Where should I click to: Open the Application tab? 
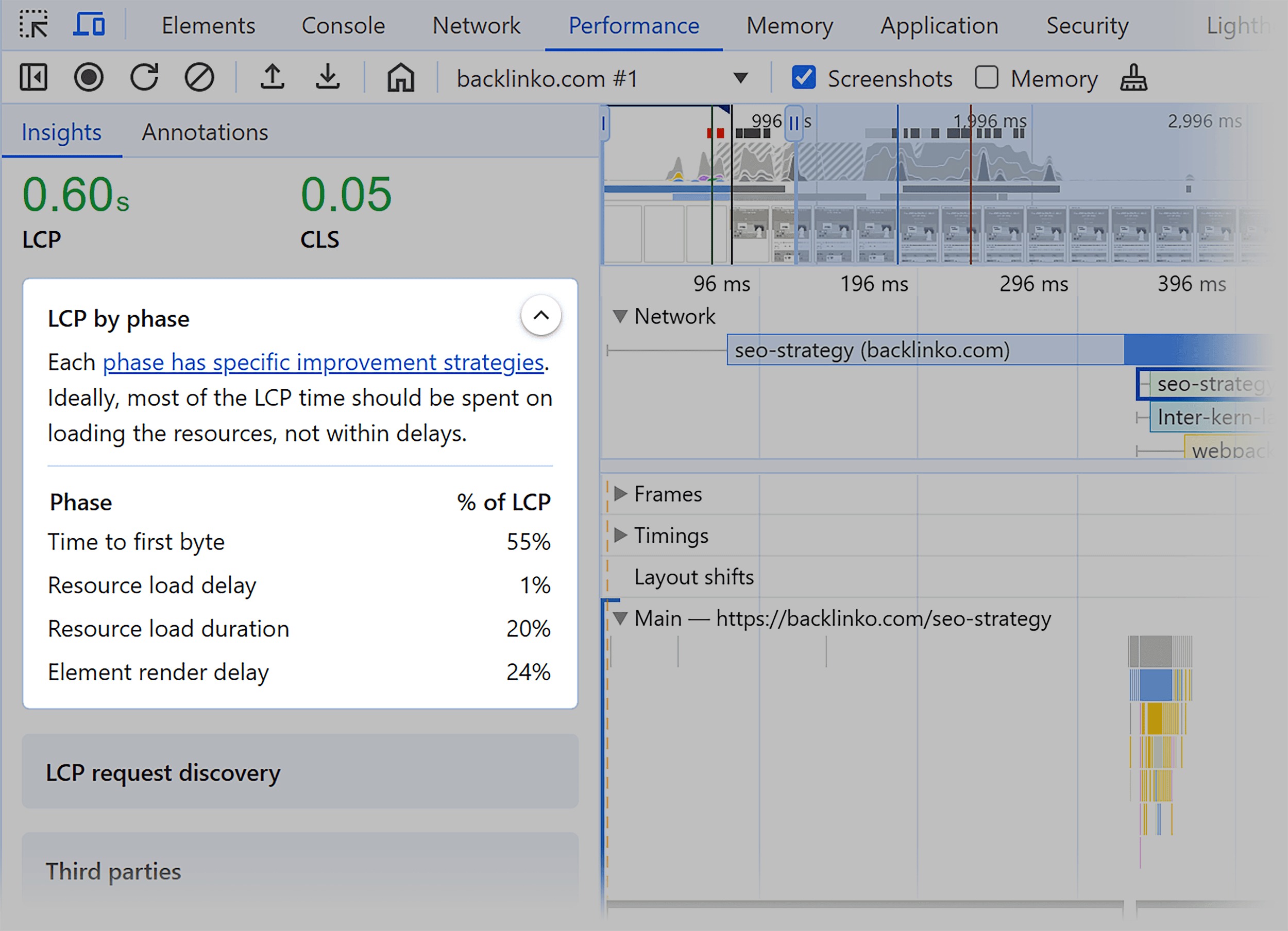pyautogui.click(x=939, y=26)
